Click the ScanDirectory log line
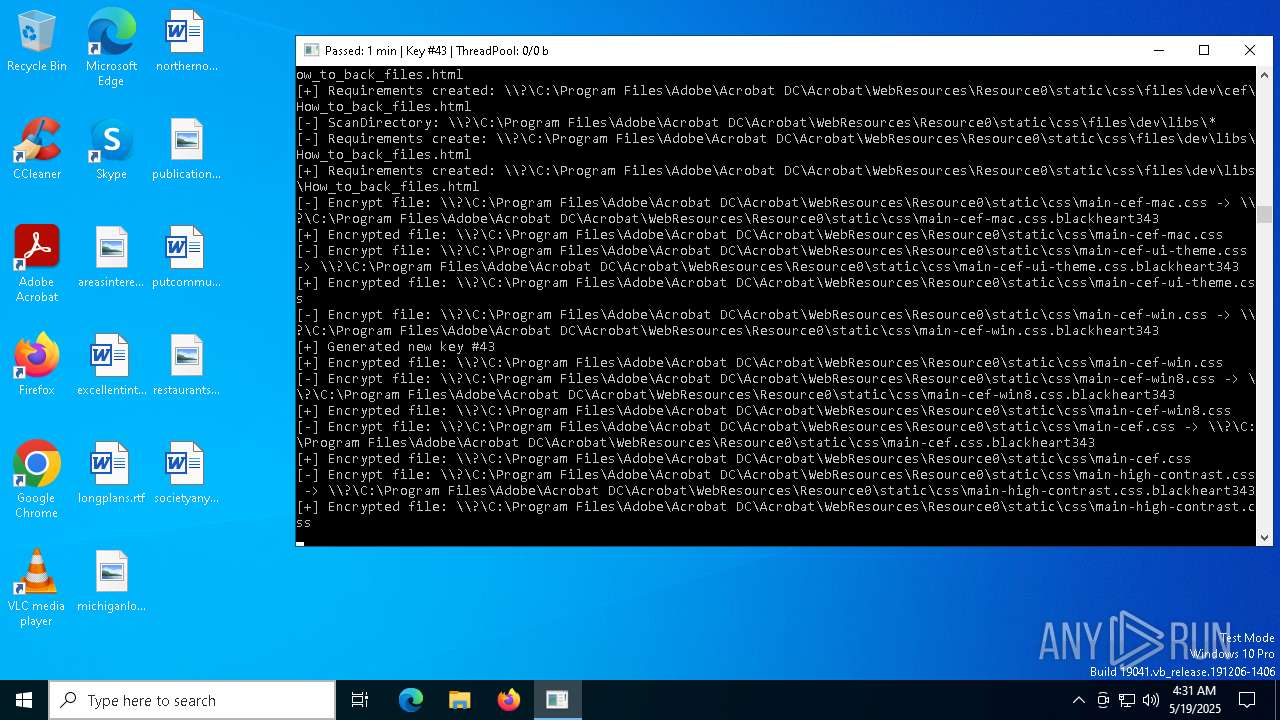Image resolution: width=1280 pixels, height=720 pixels. (x=756, y=123)
